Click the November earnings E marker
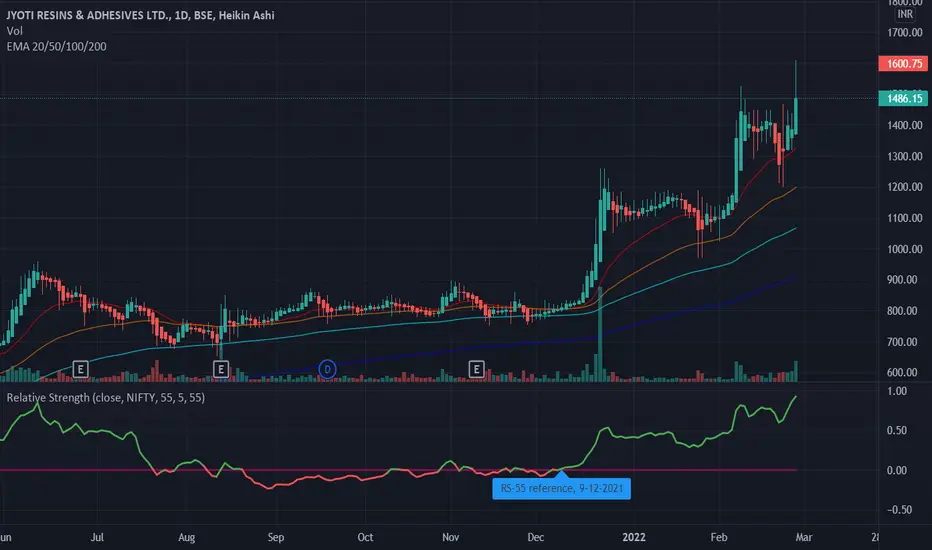Image resolution: width=932 pixels, height=550 pixels. point(476,369)
